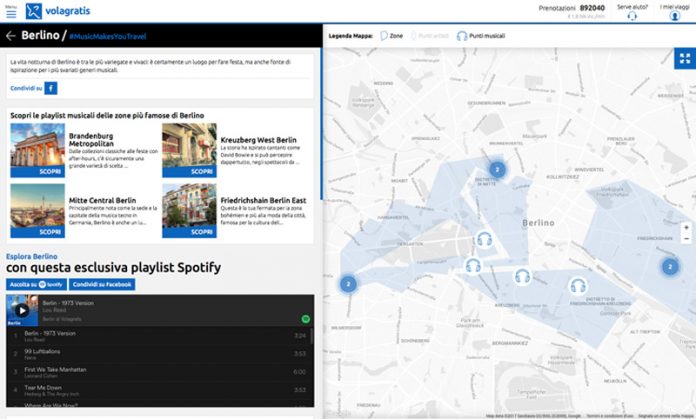Share on Facebook via the small f icon
Screen dimensions: 696x419
click(x=51, y=88)
